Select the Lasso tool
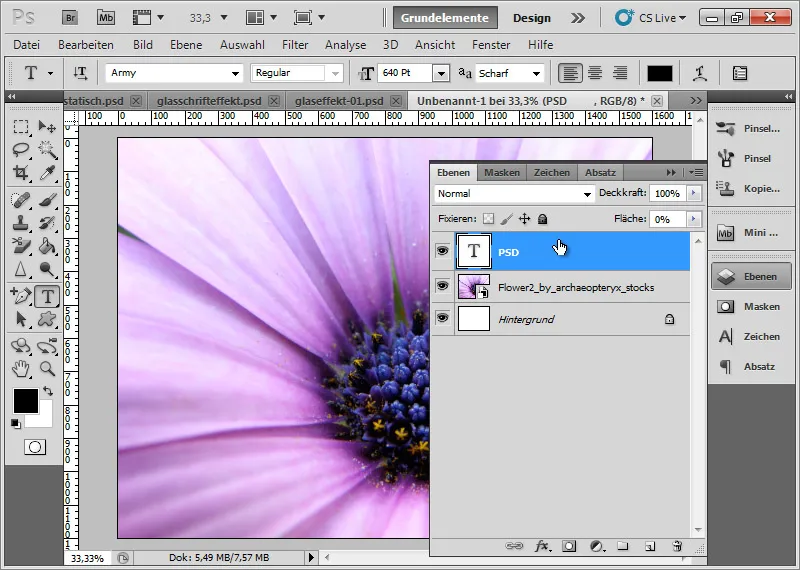 click(20, 150)
